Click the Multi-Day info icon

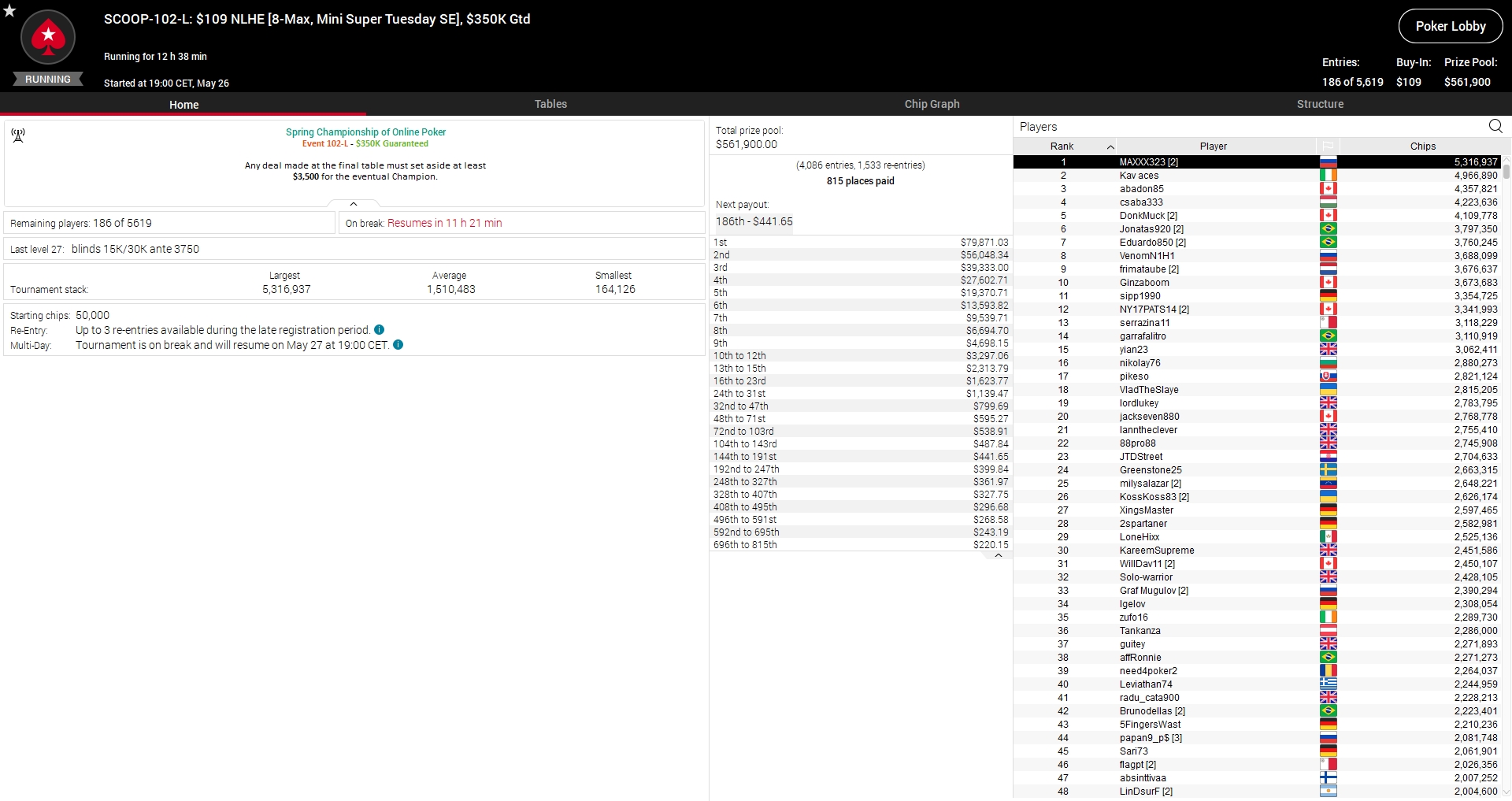click(x=398, y=345)
